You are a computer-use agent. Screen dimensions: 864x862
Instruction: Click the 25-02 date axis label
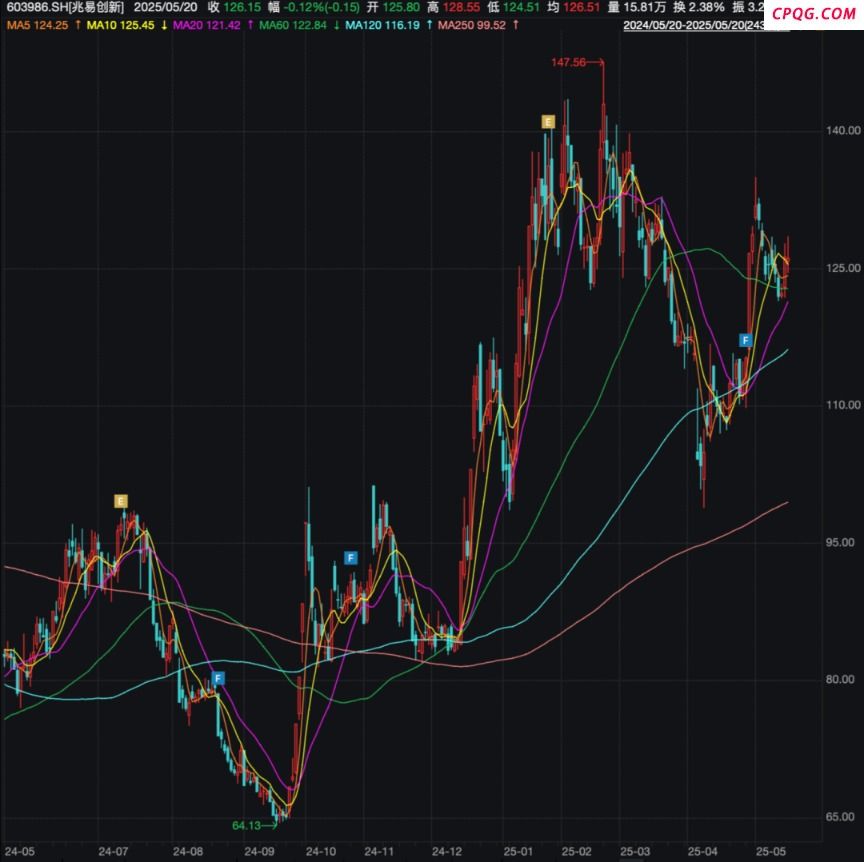576,852
